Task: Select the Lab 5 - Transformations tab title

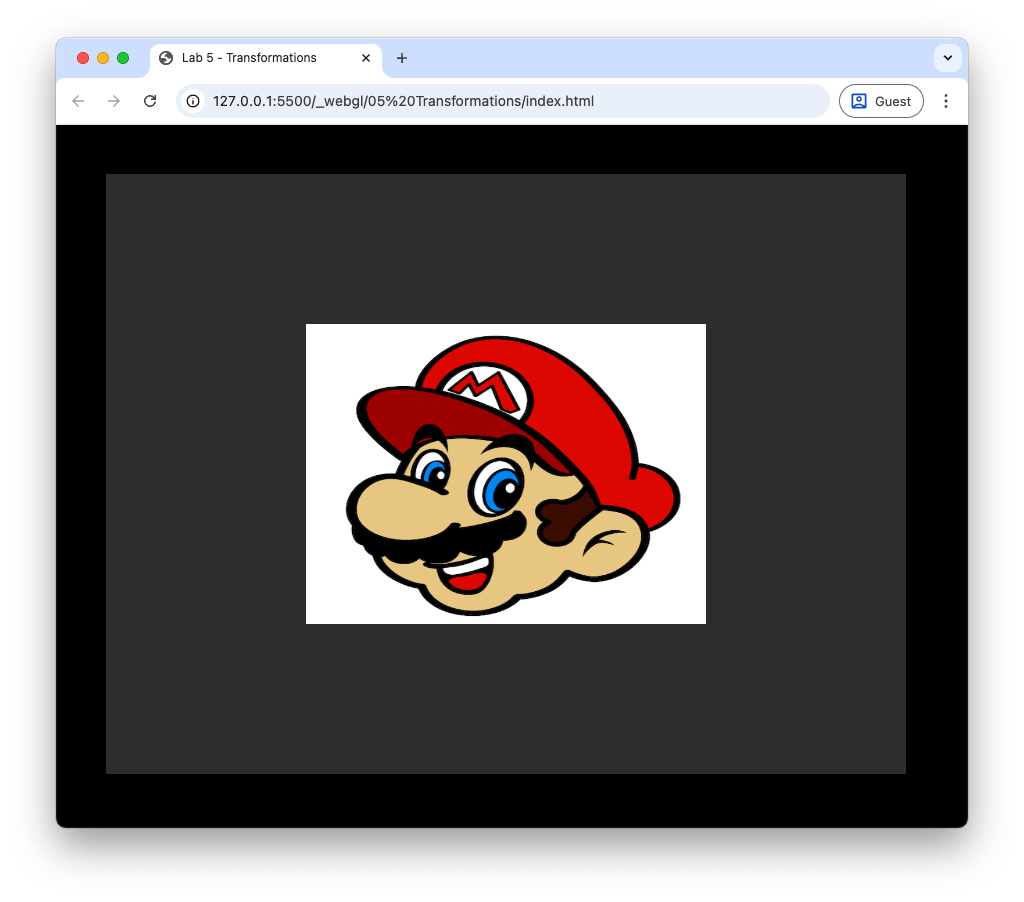Action: point(249,58)
